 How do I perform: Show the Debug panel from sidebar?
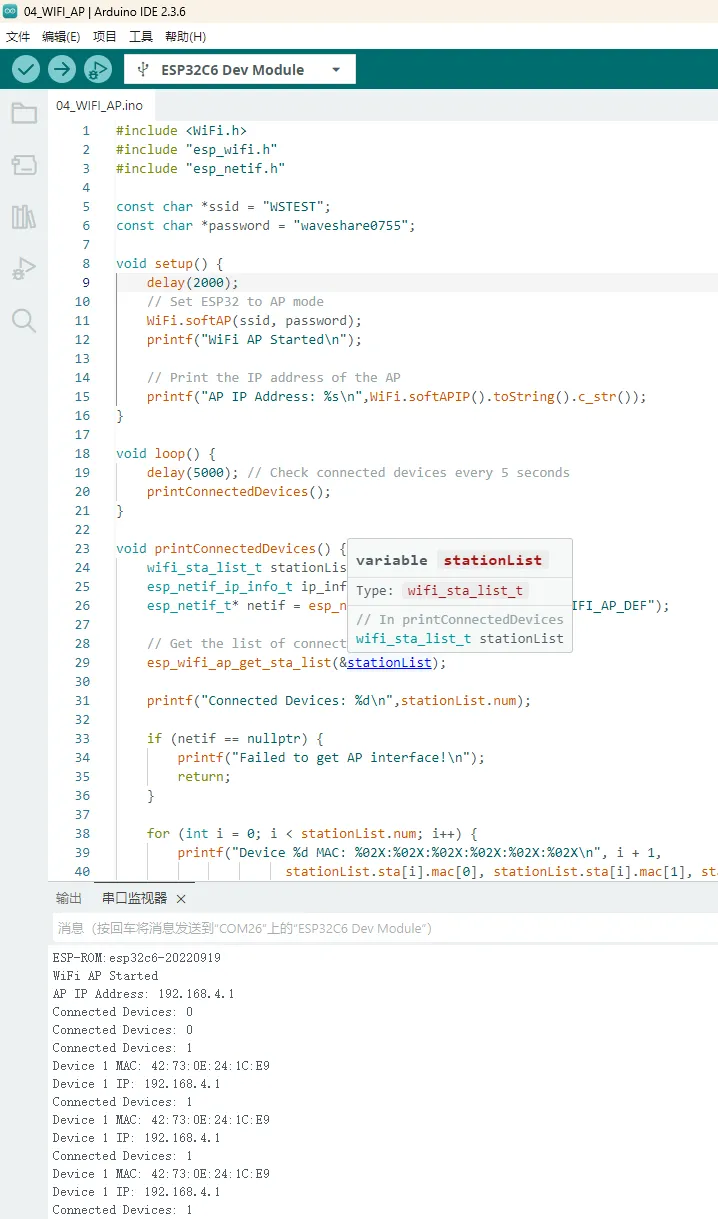tap(24, 268)
